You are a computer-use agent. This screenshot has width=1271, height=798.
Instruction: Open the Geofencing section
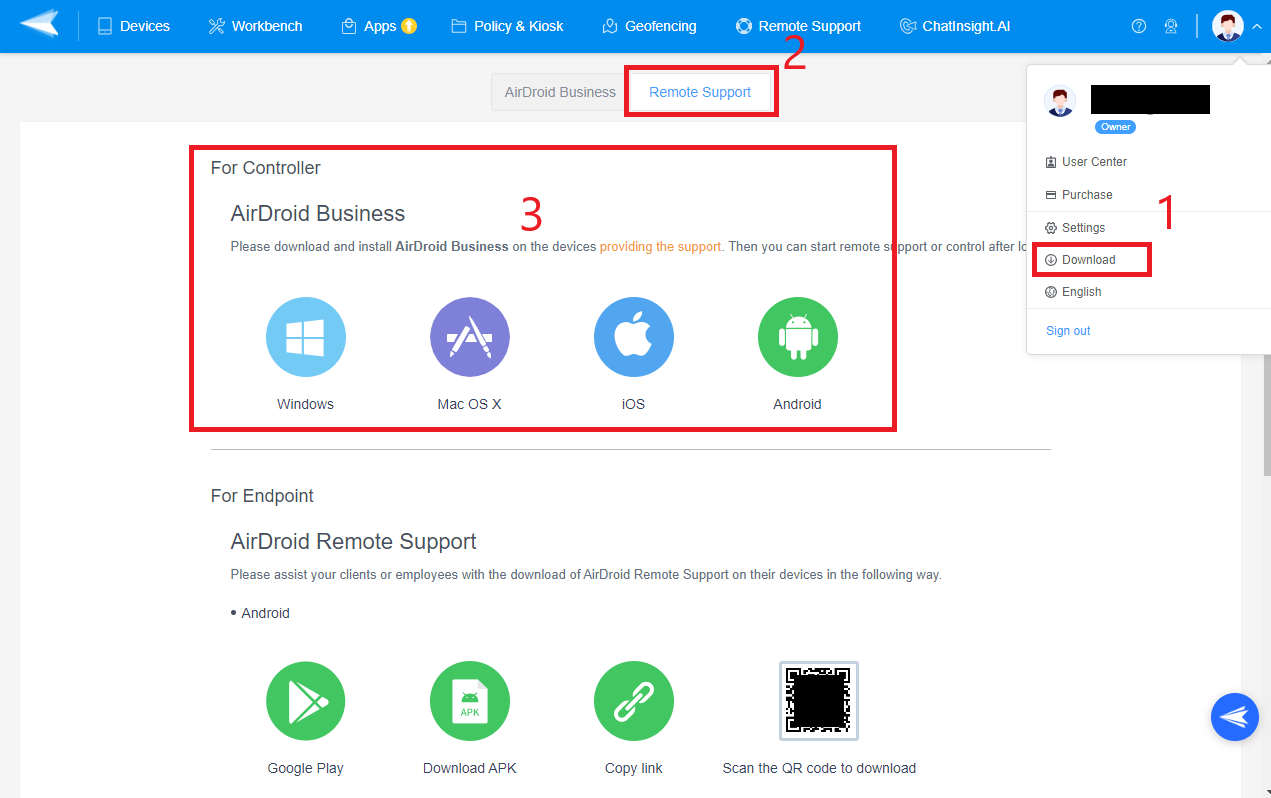click(x=649, y=26)
